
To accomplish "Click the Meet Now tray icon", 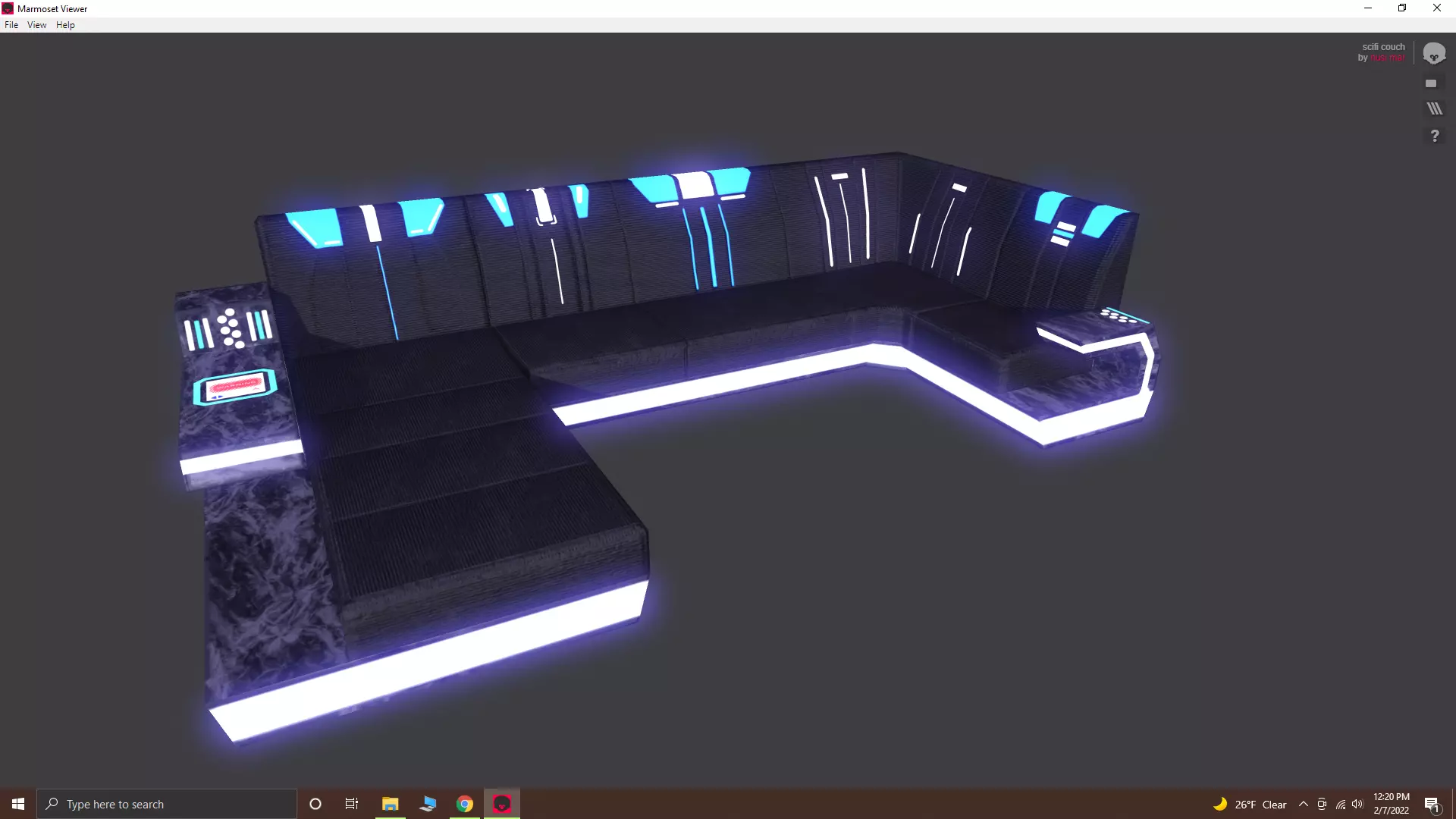I will [x=1322, y=805].
